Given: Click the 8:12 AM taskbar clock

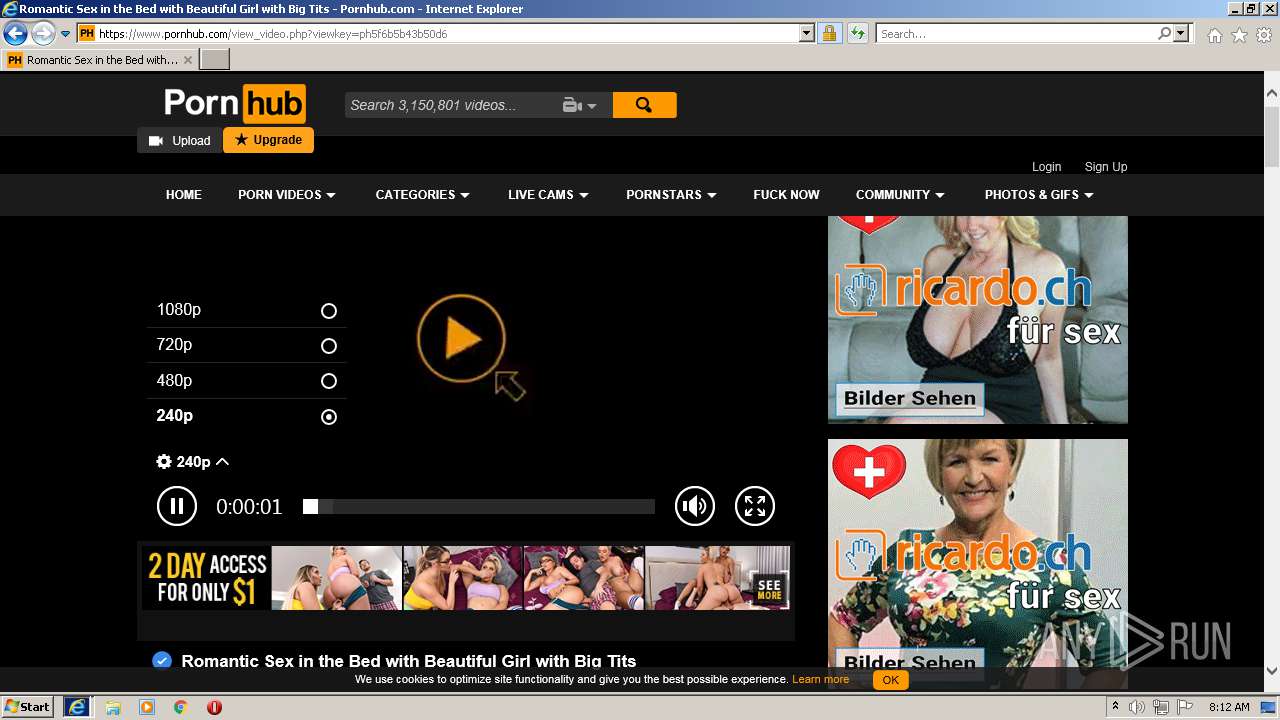Looking at the screenshot, I should (x=1229, y=707).
